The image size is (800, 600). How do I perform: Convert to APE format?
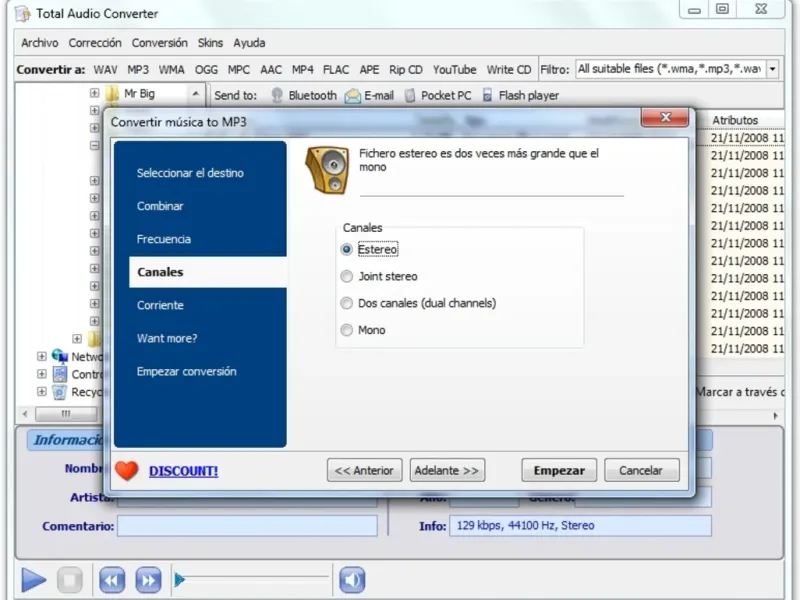tap(369, 70)
